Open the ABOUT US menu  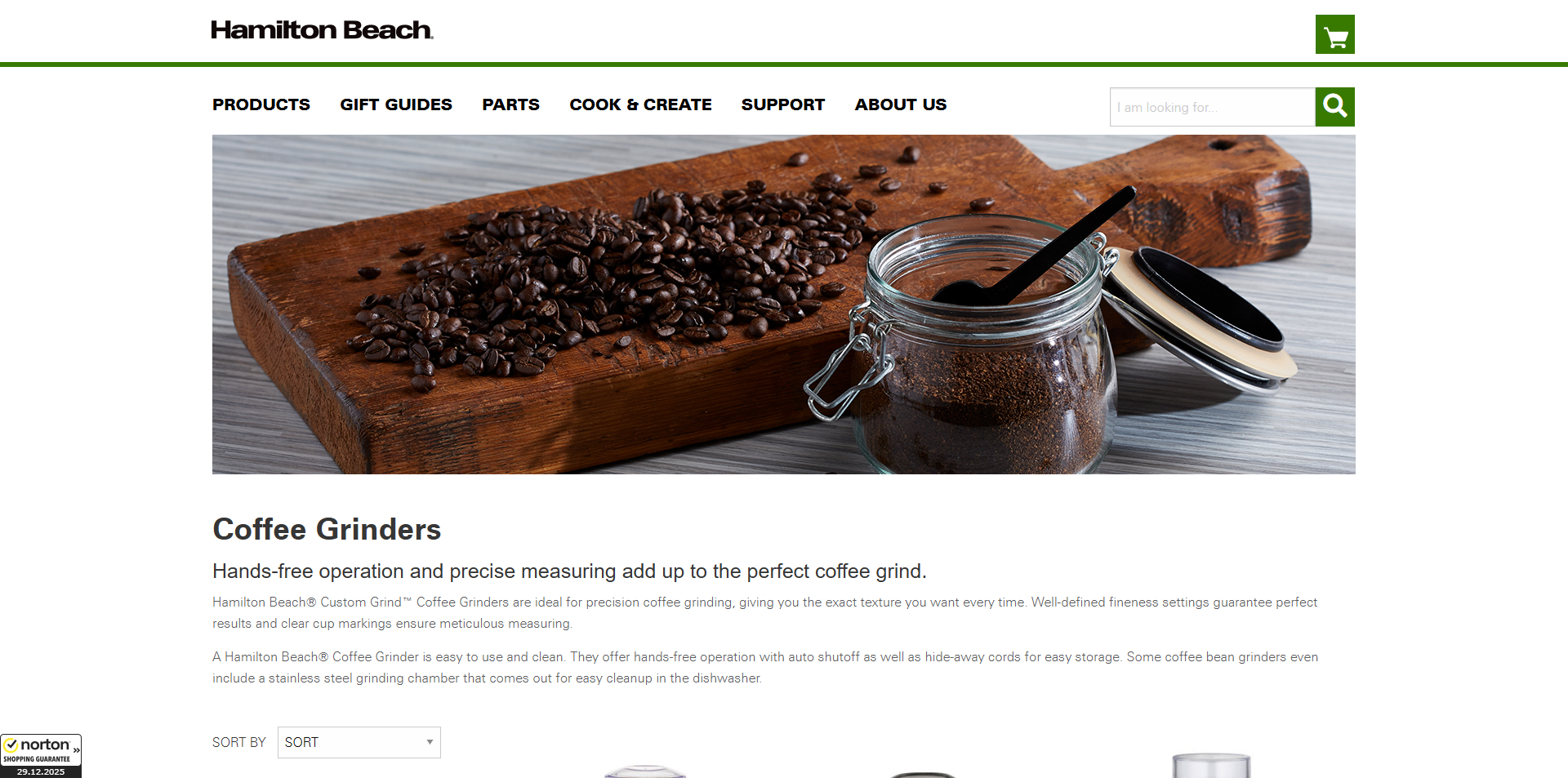click(x=901, y=104)
